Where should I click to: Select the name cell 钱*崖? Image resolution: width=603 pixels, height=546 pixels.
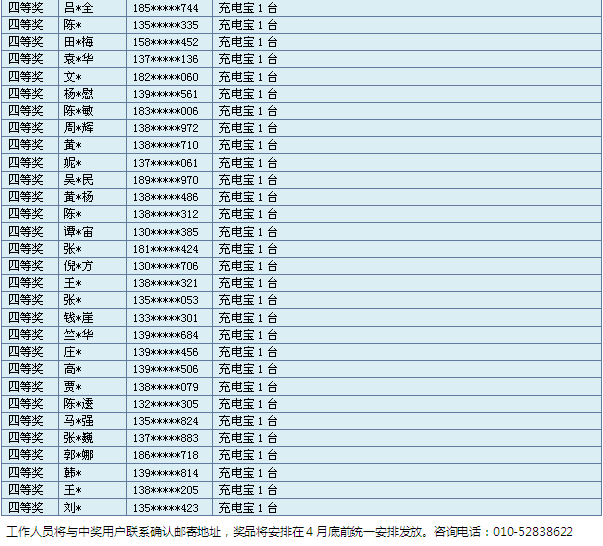point(78,318)
